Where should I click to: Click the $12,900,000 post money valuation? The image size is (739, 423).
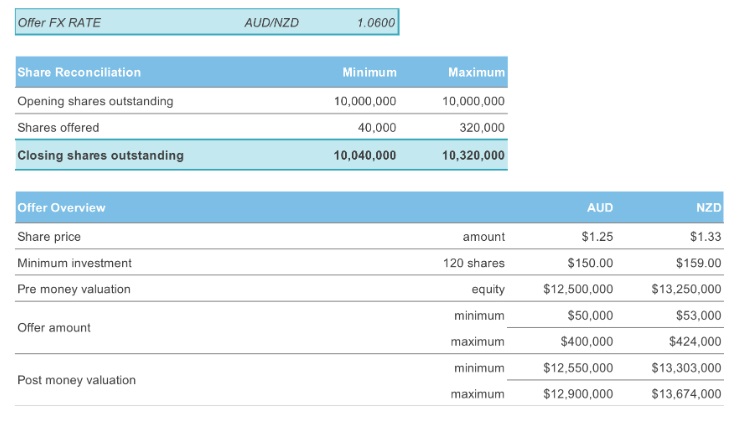pyautogui.click(x=578, y=394)
